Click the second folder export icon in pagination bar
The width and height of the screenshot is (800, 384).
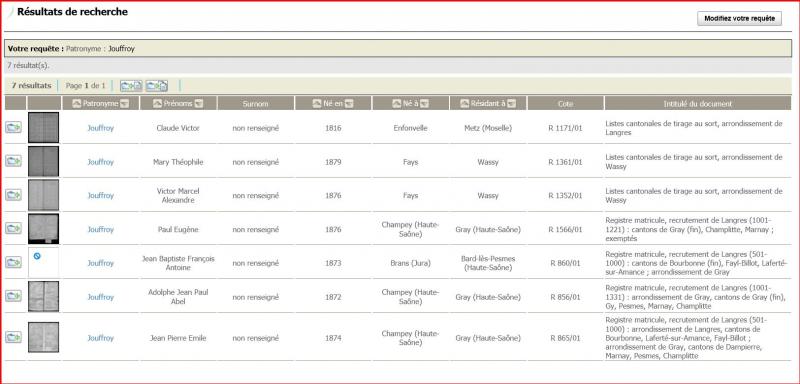157,86
